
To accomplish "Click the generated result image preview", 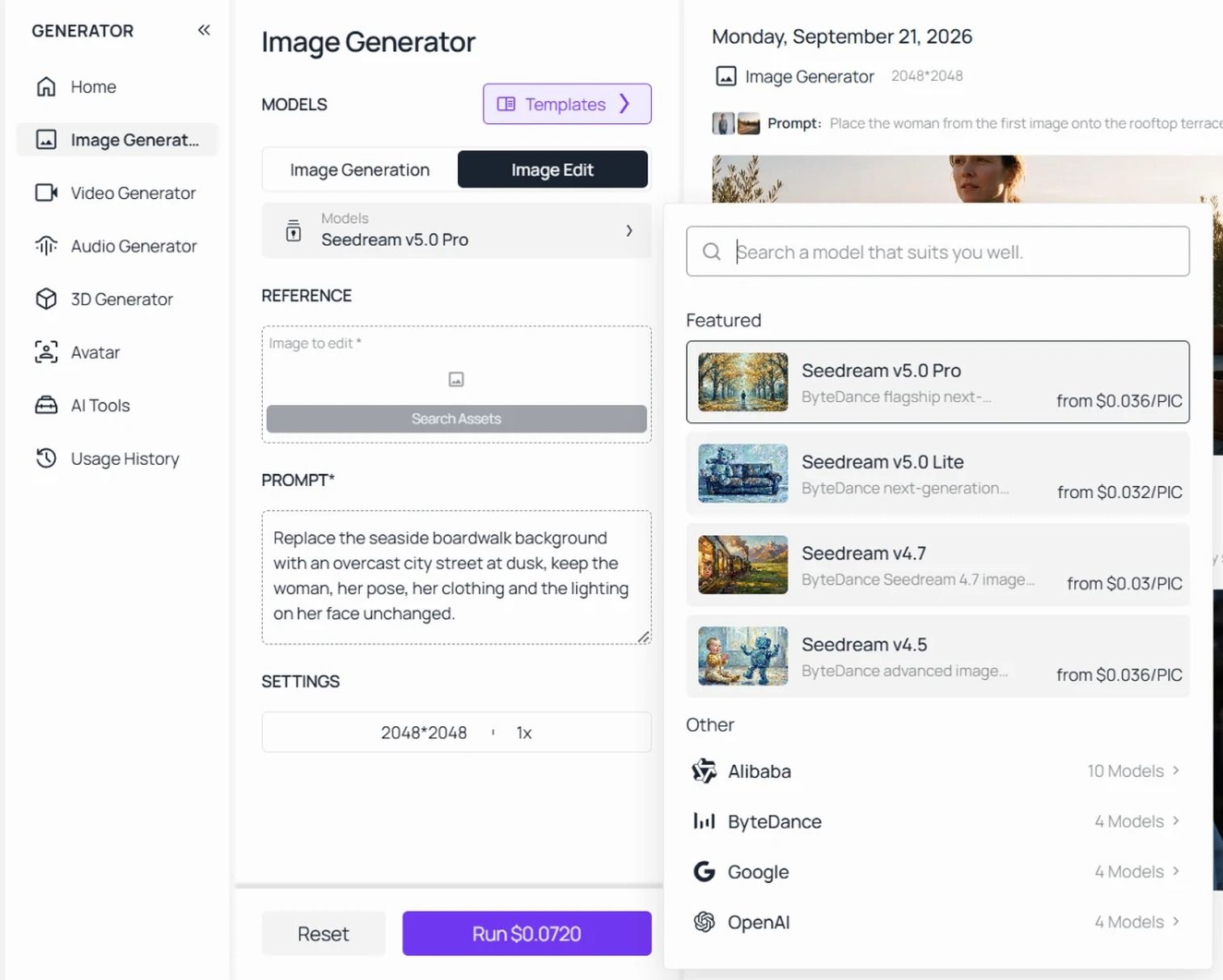I will [967, 179].
